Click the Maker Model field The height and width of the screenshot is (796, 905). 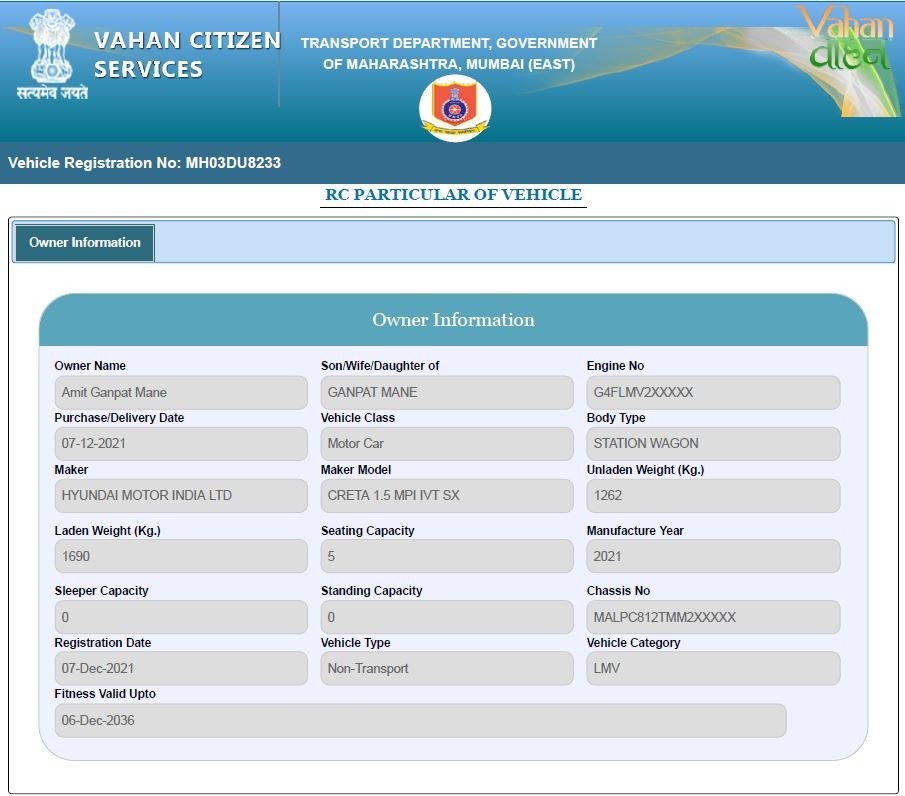[x=447, y=496]
